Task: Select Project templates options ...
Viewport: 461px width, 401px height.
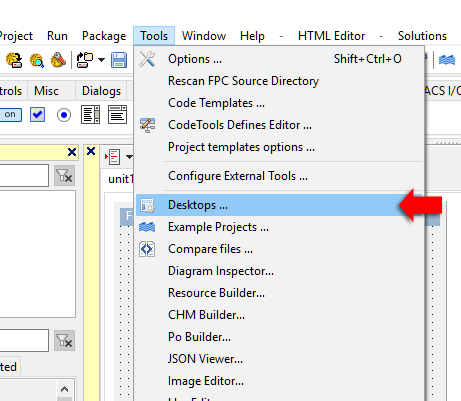Action: click(279, 147)
